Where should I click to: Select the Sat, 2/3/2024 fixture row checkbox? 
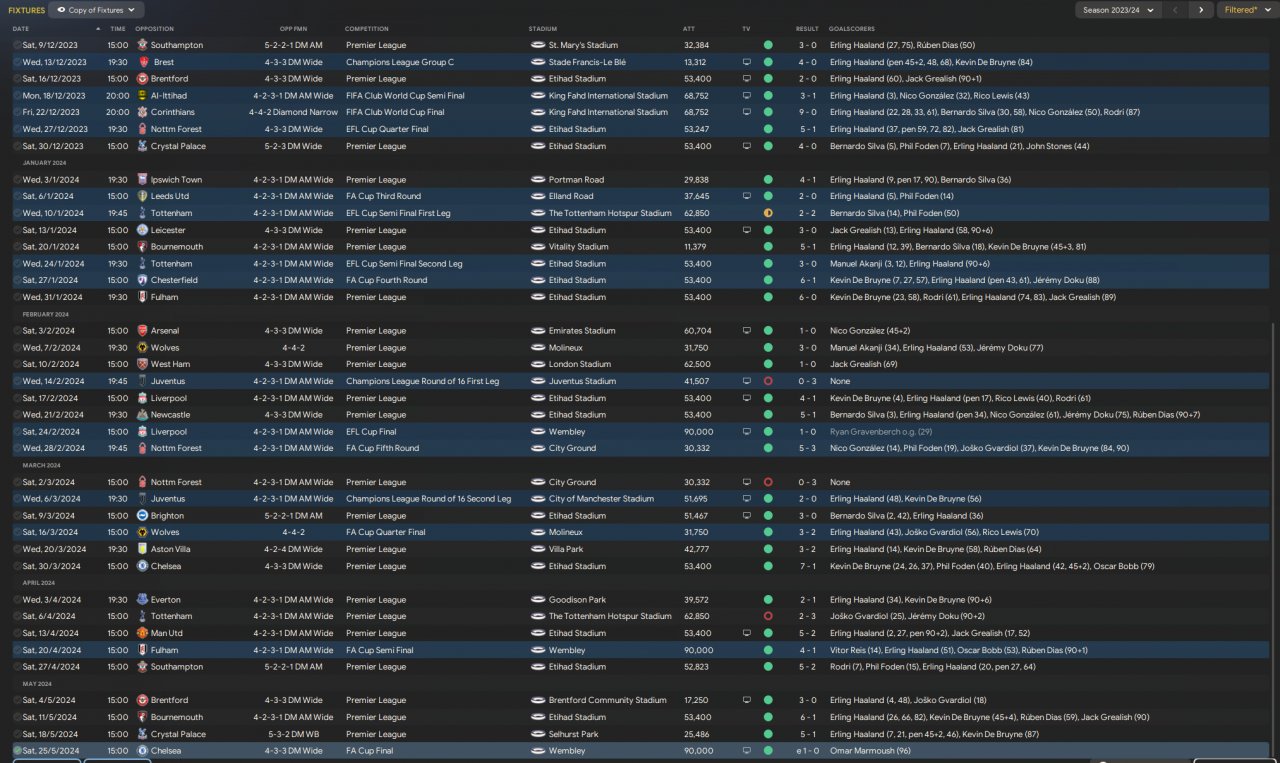17,482
